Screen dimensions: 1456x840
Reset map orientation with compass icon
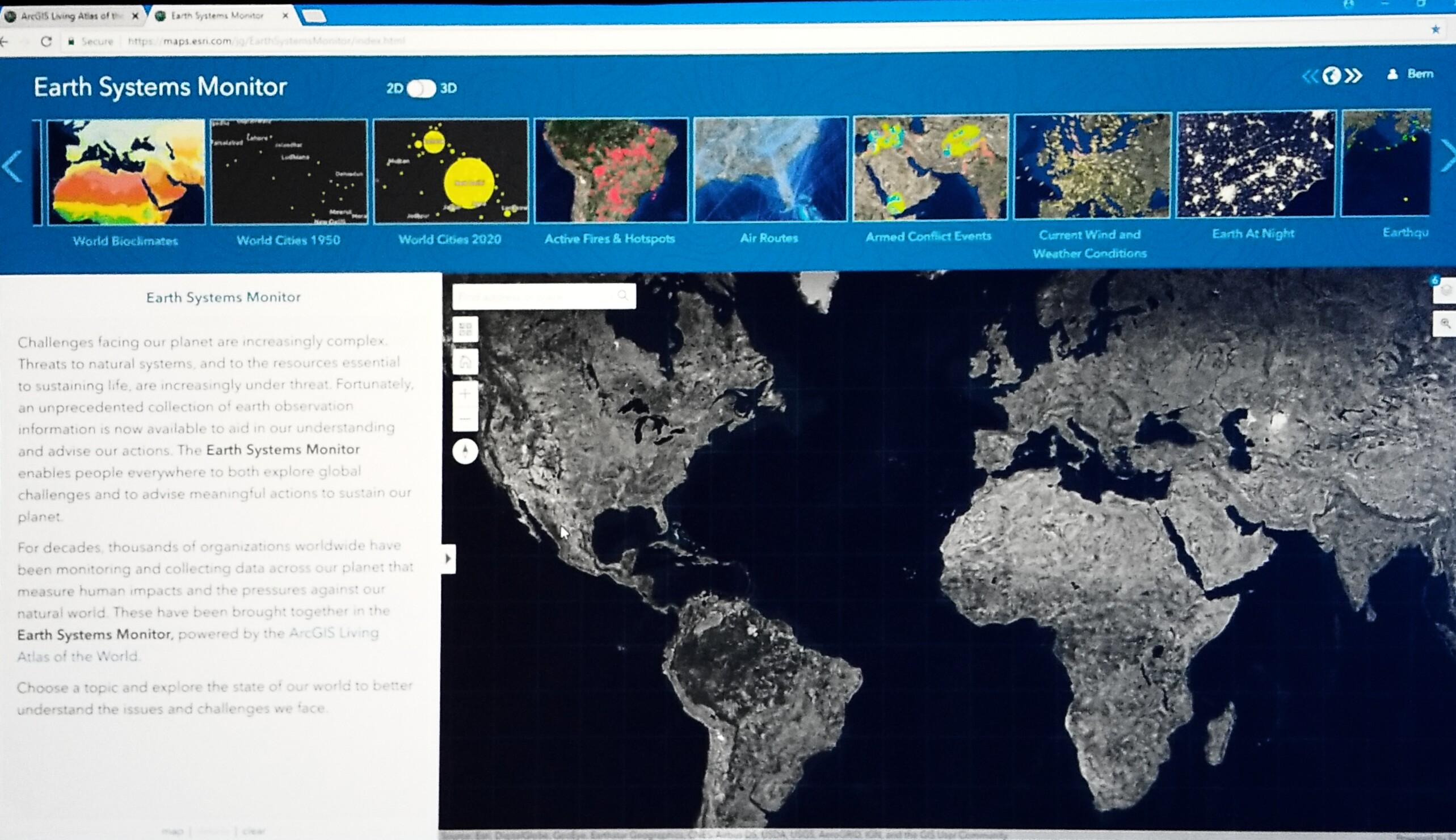pos(465,451)
